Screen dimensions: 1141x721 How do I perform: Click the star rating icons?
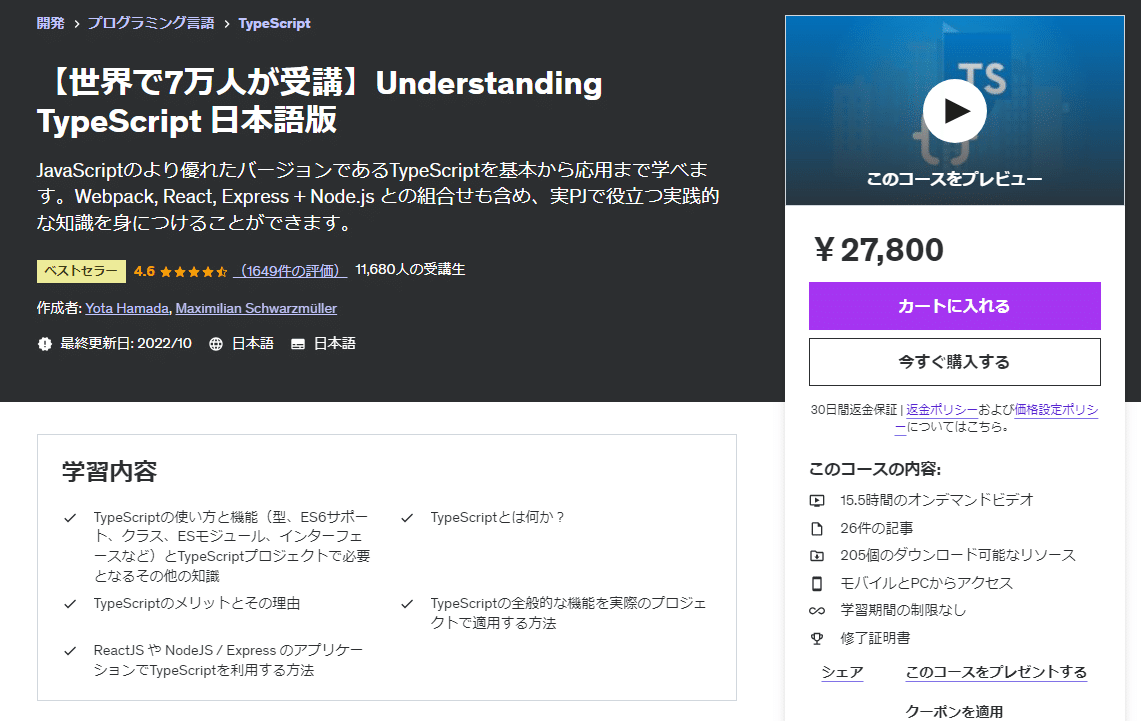coord(193,271)
